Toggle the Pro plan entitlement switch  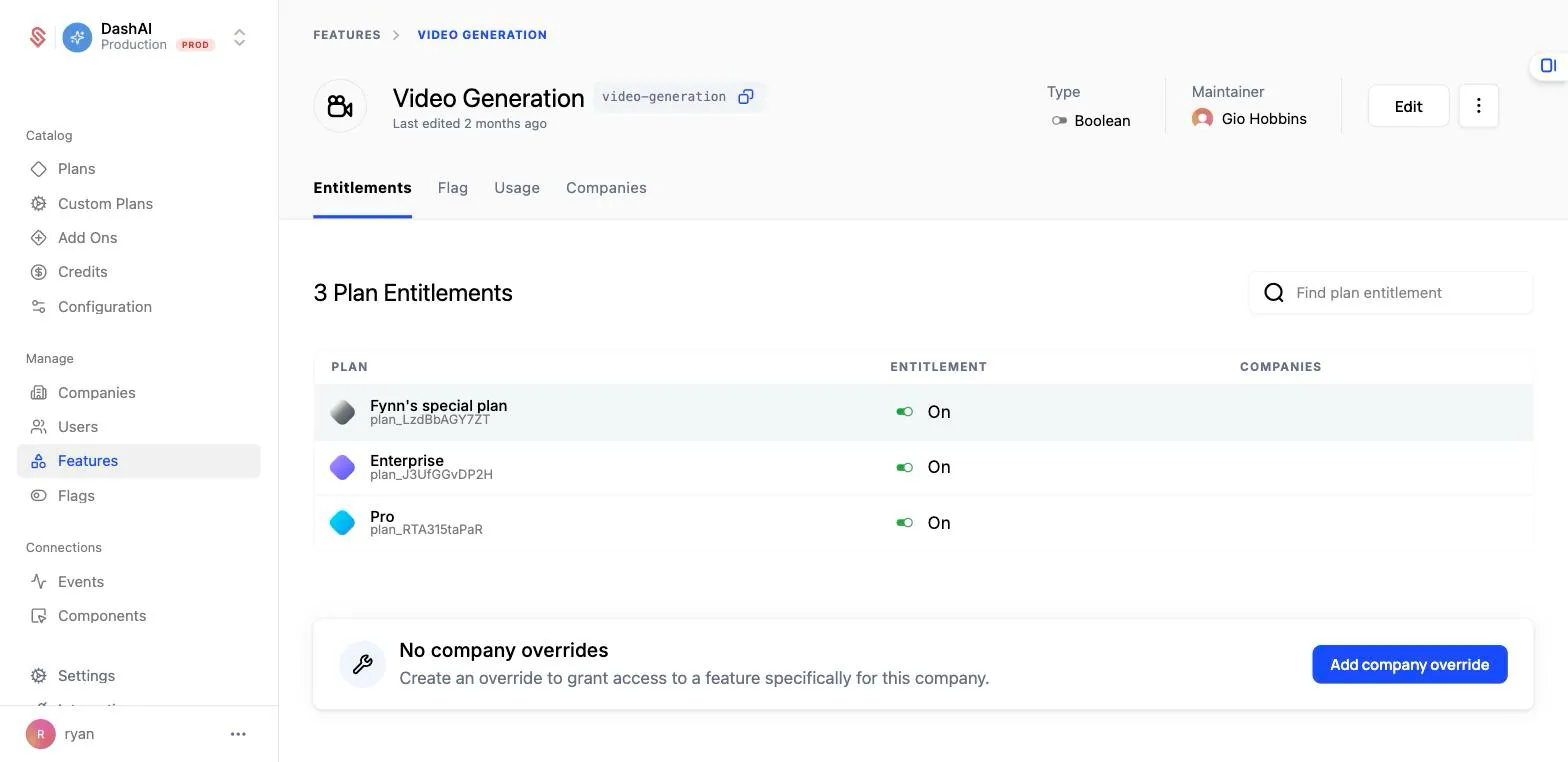coord(904,523)
